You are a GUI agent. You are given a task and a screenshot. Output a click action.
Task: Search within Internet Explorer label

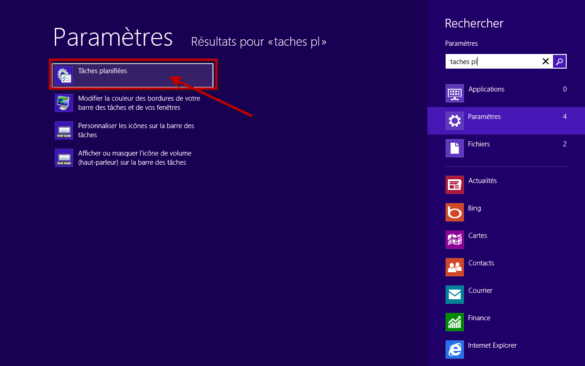(492, 345)
